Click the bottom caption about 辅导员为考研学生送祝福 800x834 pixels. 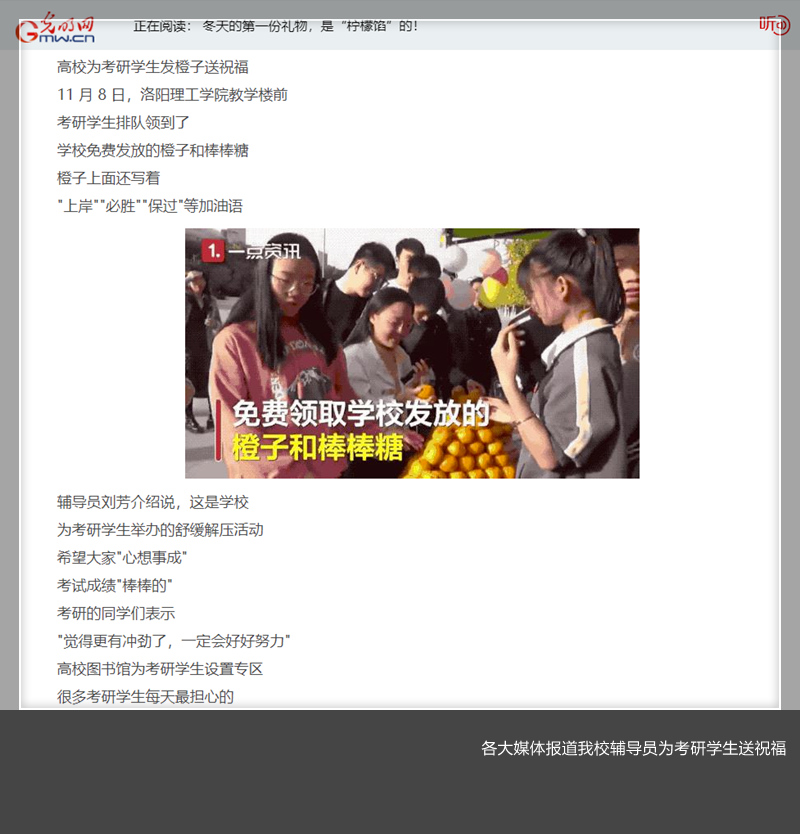tap(633, 748)
